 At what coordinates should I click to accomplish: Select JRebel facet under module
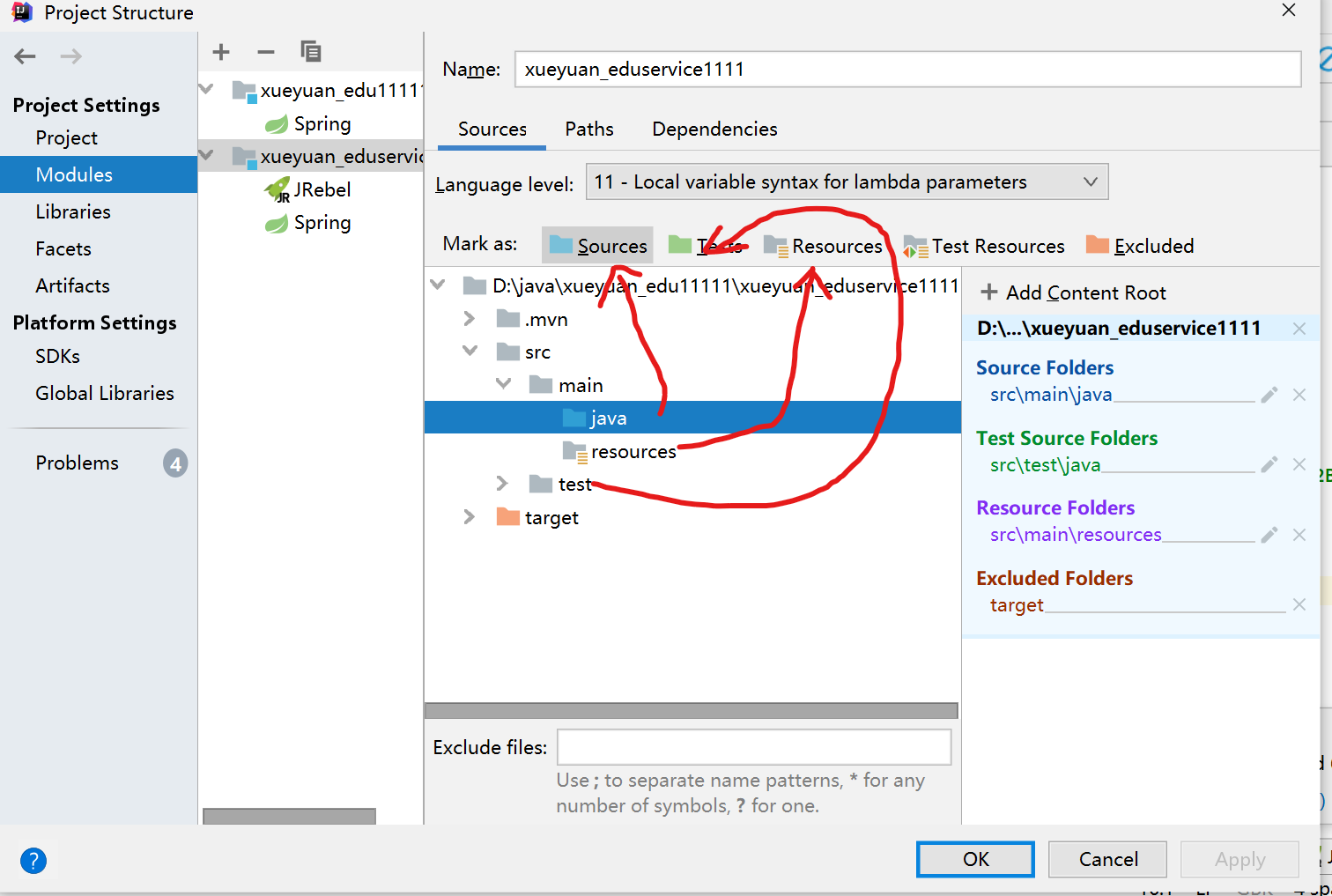pyautogui.click(x=308, y=189)
